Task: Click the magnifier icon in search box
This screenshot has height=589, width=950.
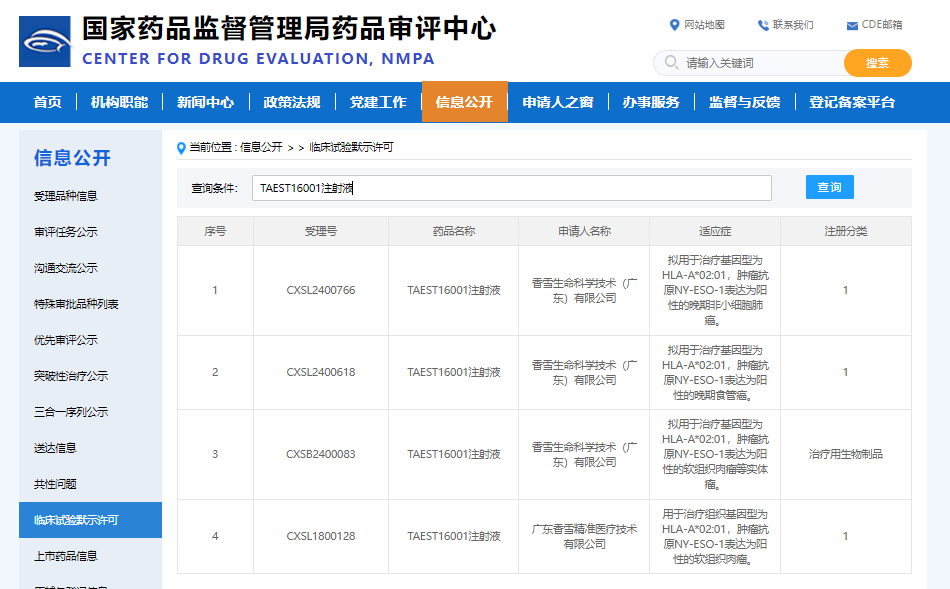Action: pos(671,62)
